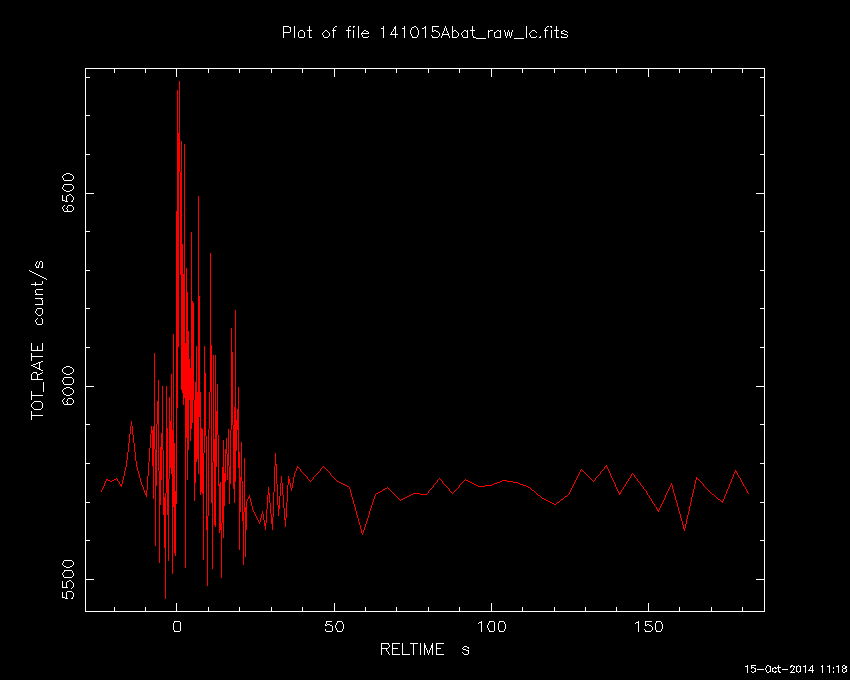Click the timestamp '15-Oct-2014 11:18'
Image resolution: width=850 pixels, height=680 pixels.
[795, 669]
